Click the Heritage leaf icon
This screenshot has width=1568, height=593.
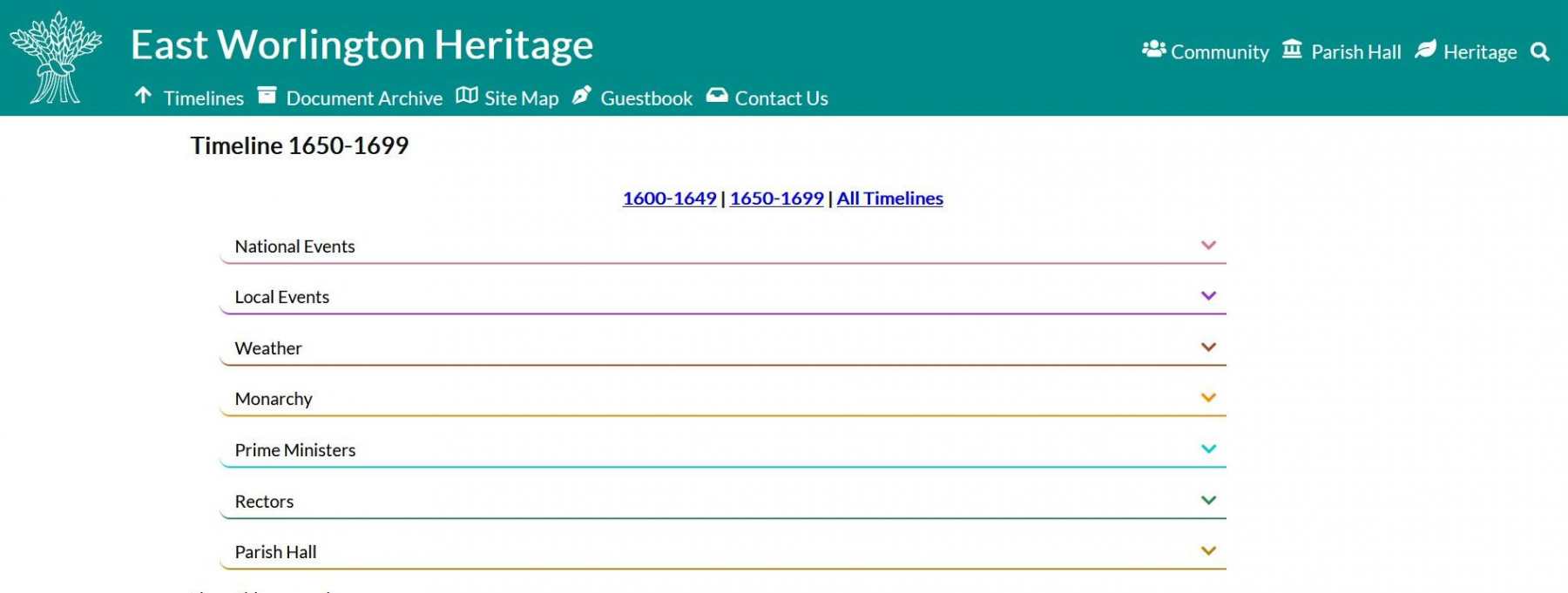[1425, 49]
